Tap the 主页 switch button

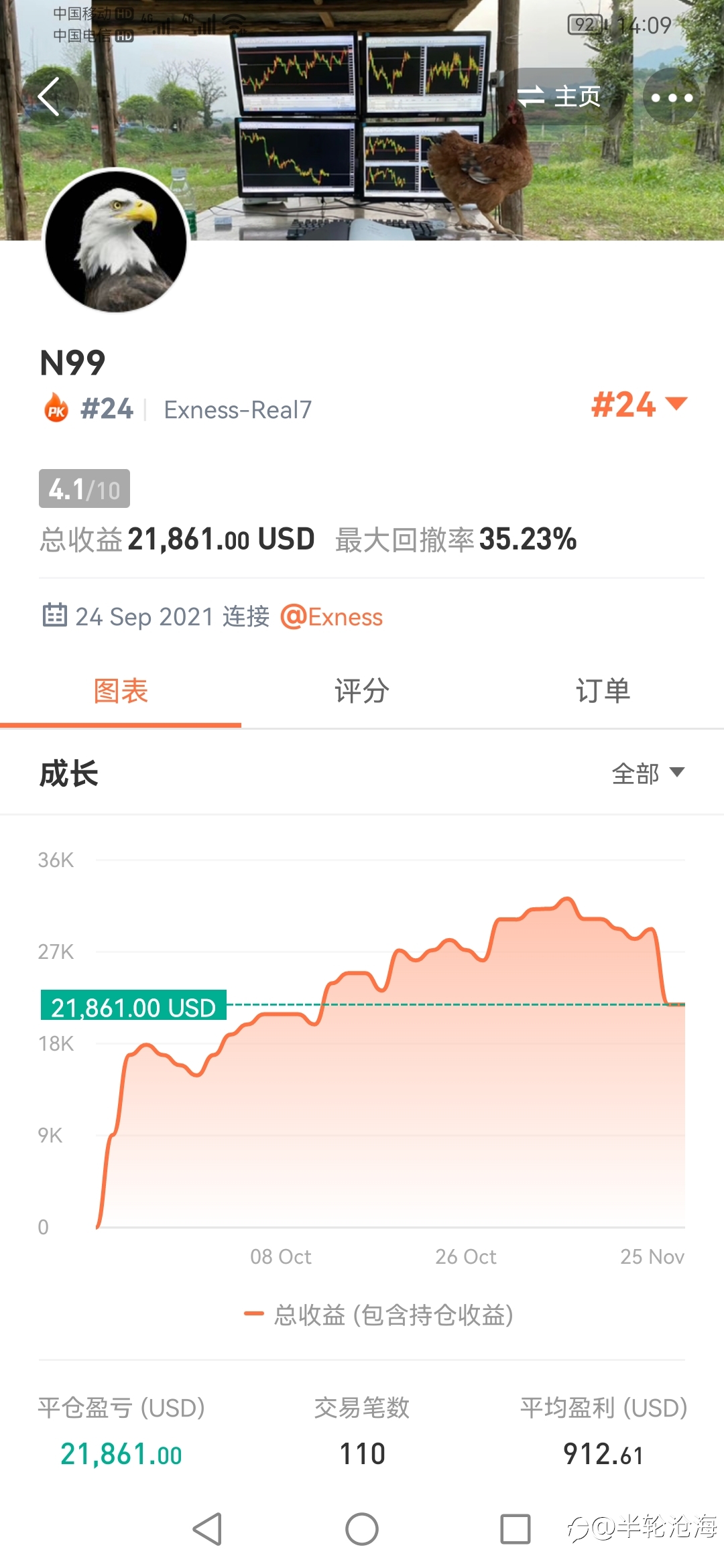pyautogui.click(x=560, y=96)
